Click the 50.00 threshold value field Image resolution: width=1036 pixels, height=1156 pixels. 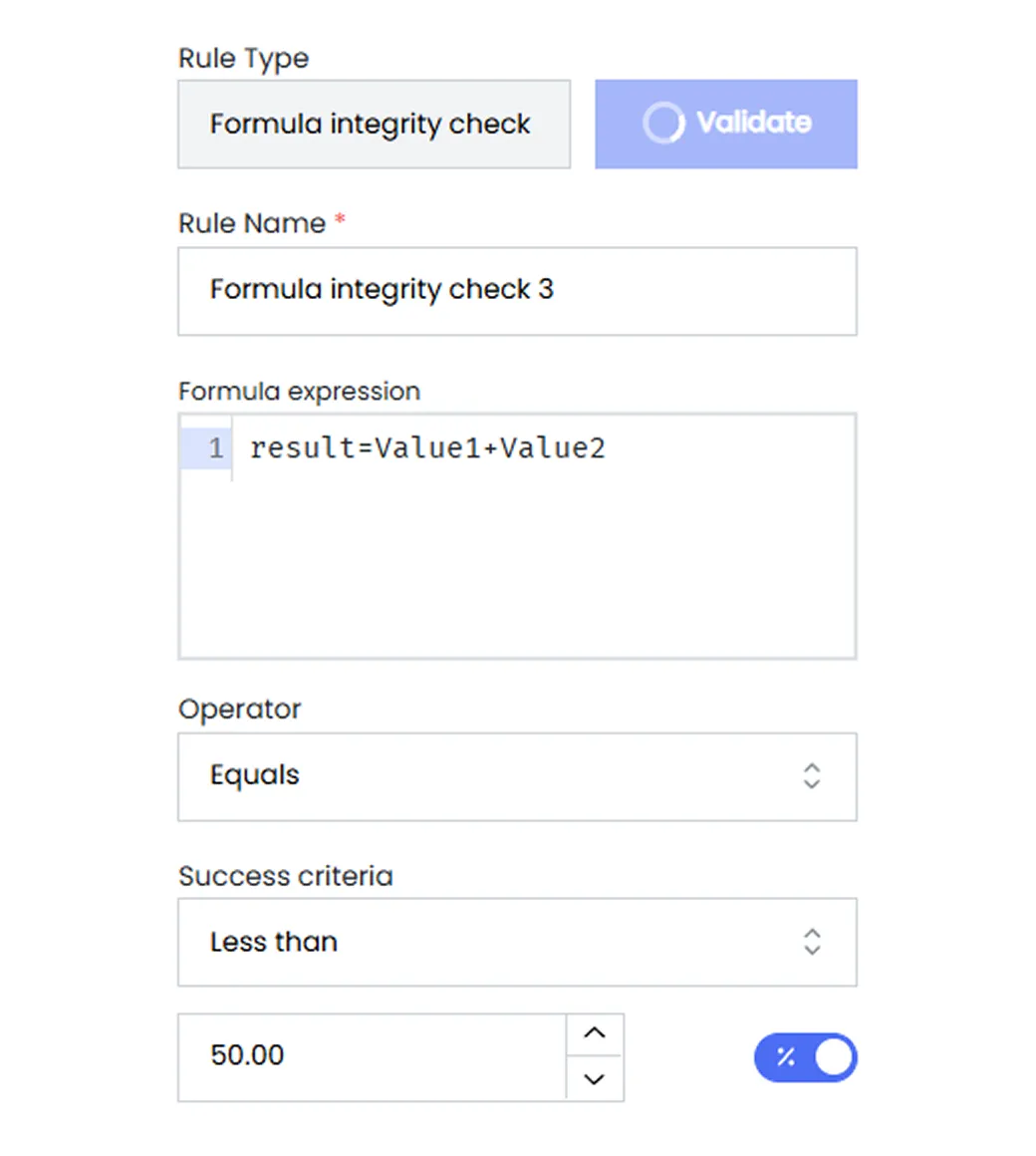[x=373, y=1057]
